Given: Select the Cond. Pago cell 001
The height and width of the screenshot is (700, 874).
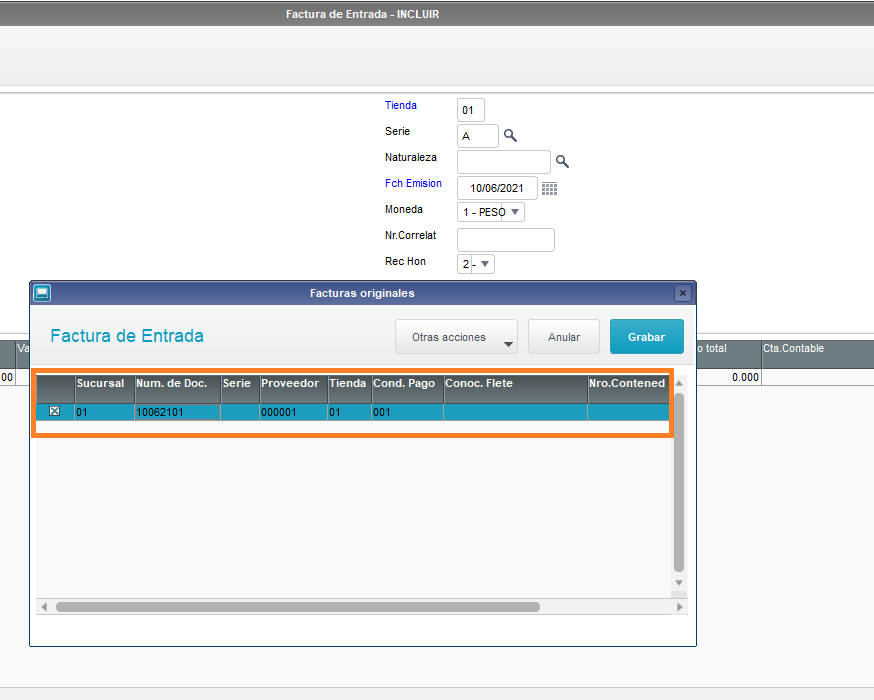Looking at the screenshot, I should 407,412.
